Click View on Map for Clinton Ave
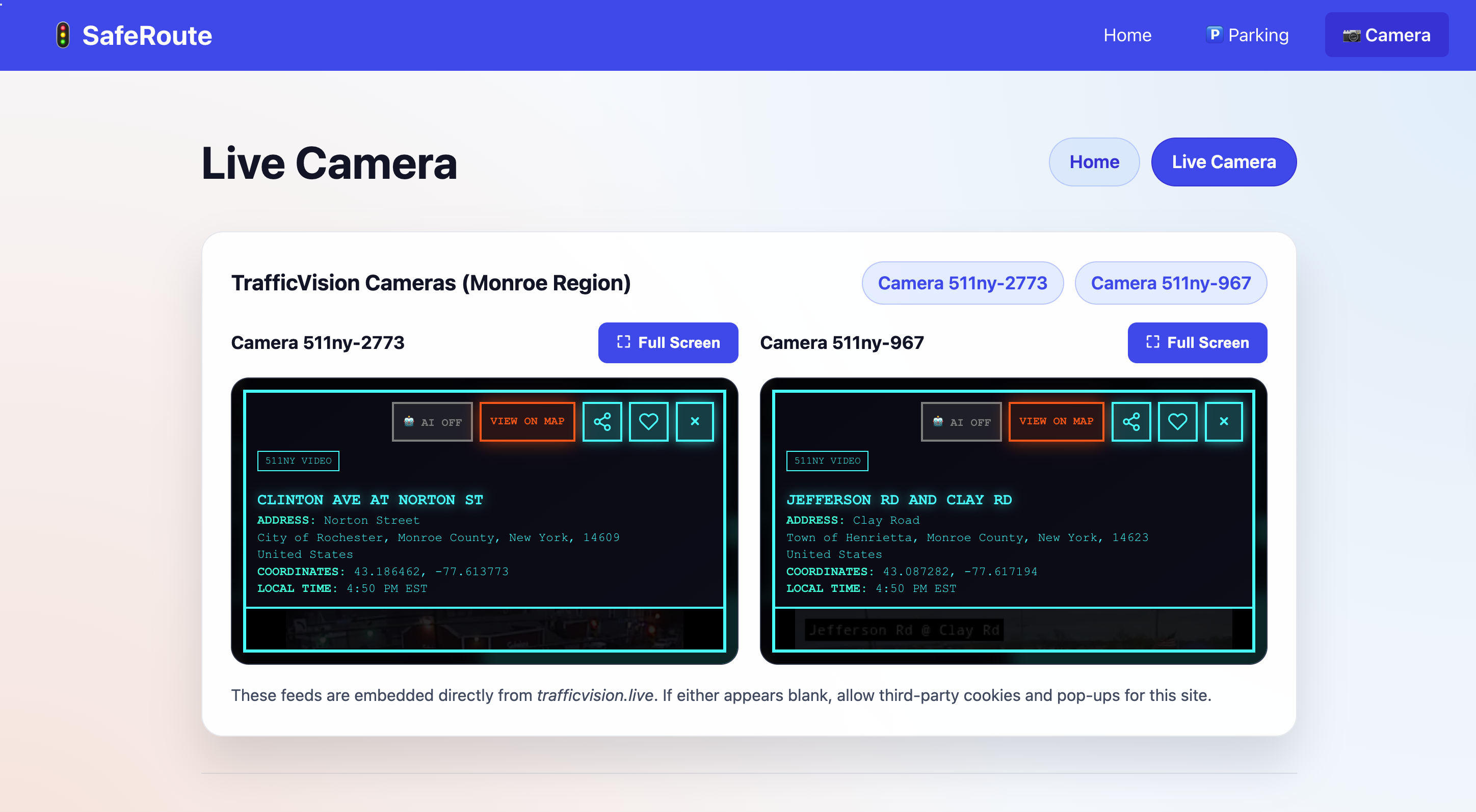Image resolution: width=1476 pixels, height=812 pixels. (526, 421)
